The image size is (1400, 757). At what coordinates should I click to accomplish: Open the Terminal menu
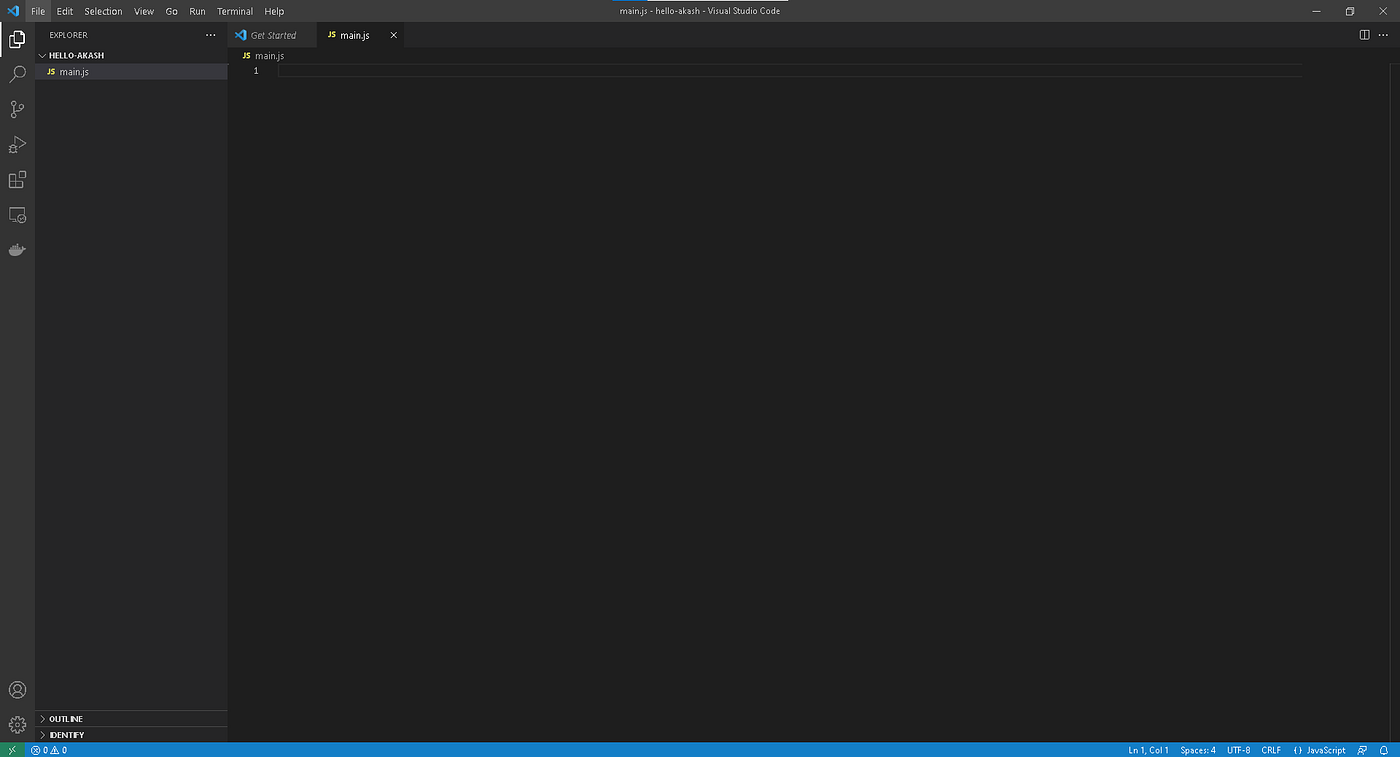tap(235, 11)
